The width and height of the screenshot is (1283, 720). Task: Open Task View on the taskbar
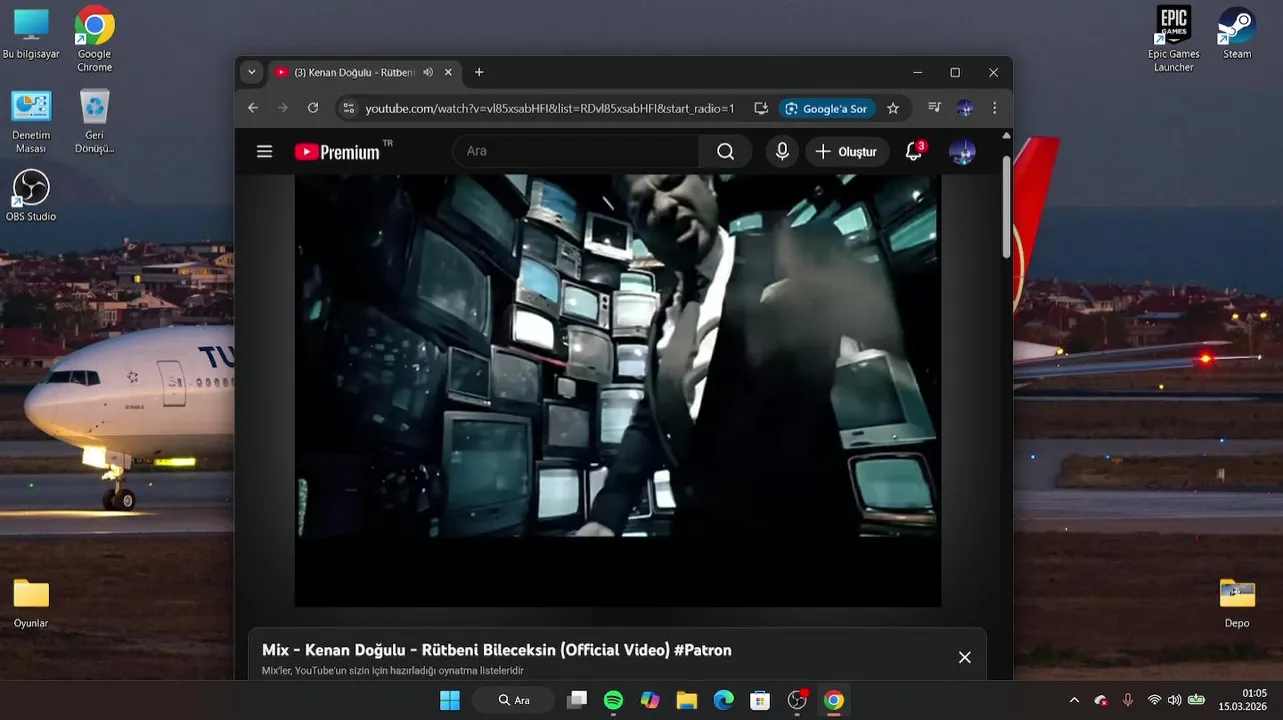coord(577,700)
